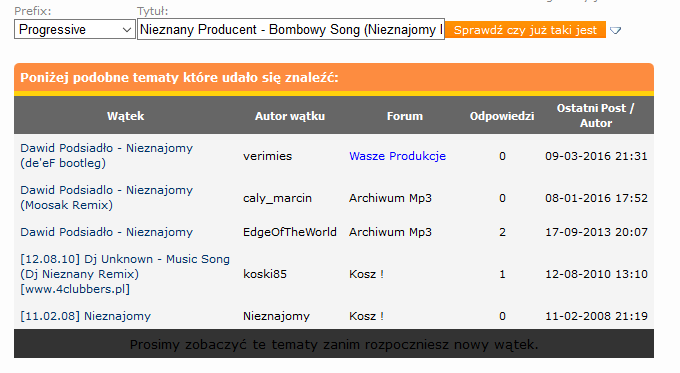The image size is (680, 373).
Task: Open the Prefix dropdown showing Progressive
Action: (x=75, y=29)
